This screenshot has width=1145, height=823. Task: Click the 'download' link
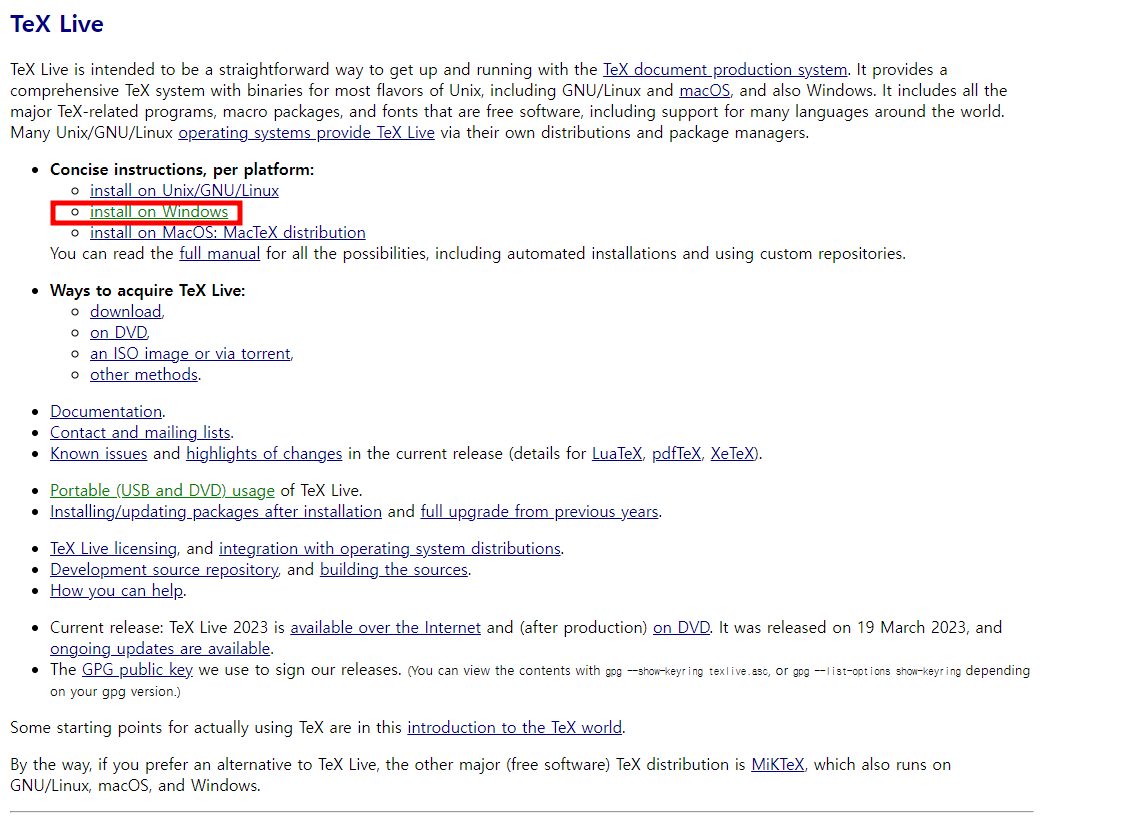coord(126,312)
